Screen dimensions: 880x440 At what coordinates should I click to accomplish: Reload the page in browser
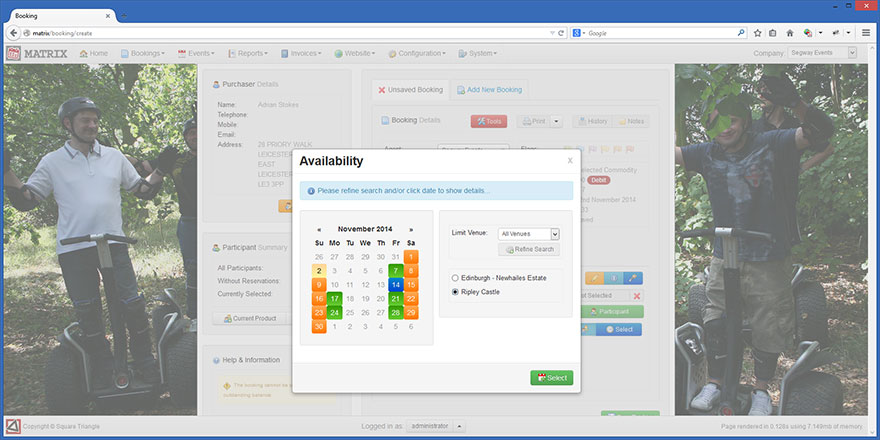(561, 33)
